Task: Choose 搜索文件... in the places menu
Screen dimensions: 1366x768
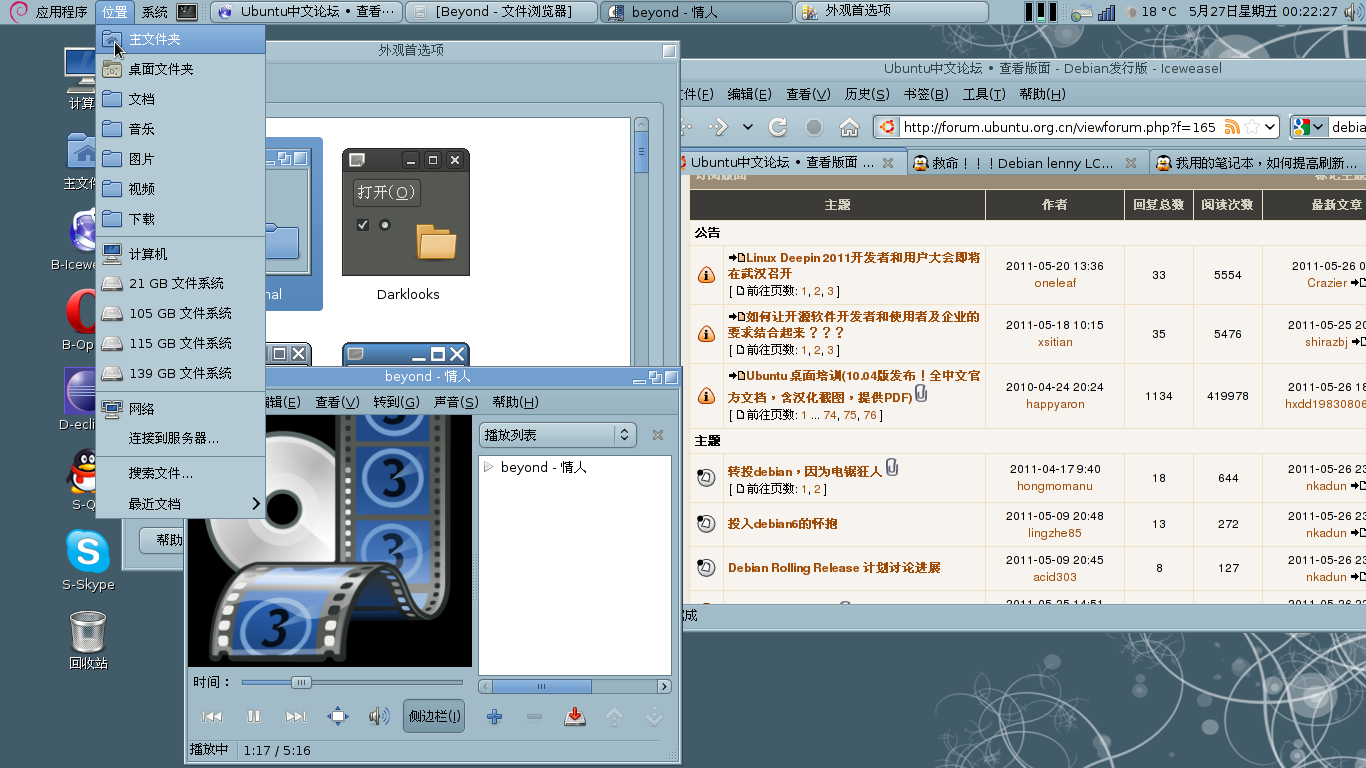Action: (180, 473)
